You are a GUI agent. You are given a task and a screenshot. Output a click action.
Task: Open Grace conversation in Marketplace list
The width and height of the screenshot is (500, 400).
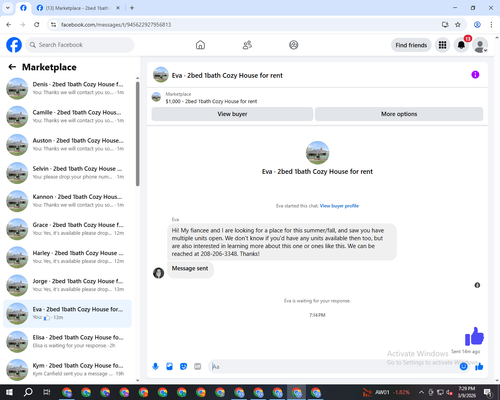click(68, 229)
